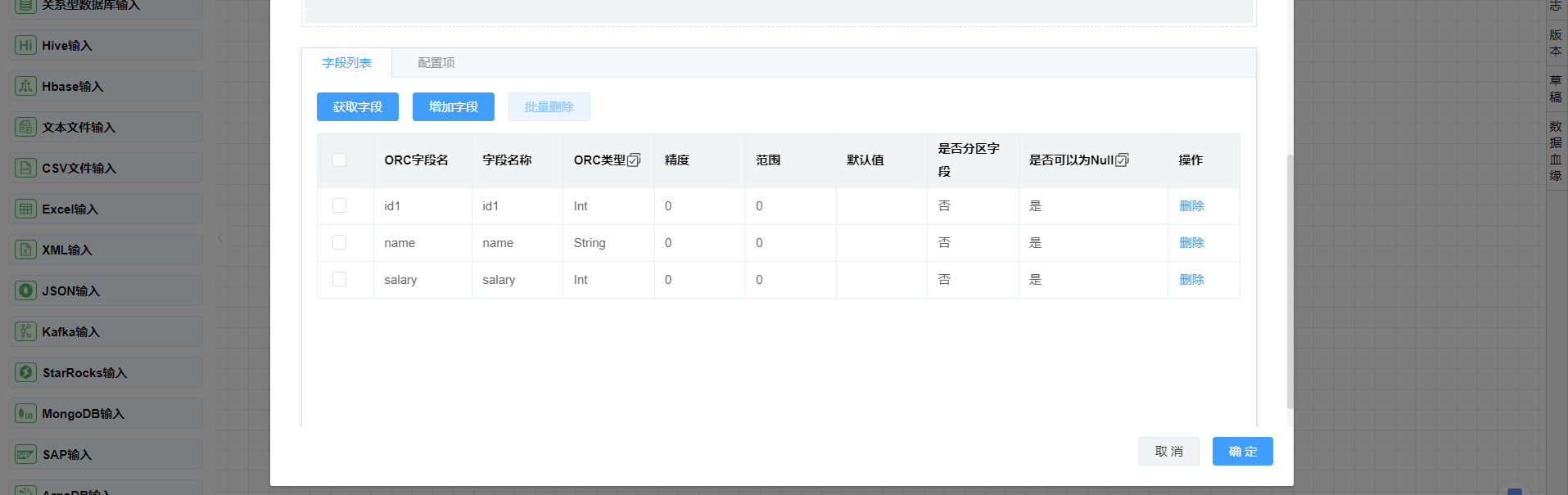Collapse the left sidebar panel arrow
Image resolution: width=1568 pixels, height=495 pixels.
pos(220,238)
